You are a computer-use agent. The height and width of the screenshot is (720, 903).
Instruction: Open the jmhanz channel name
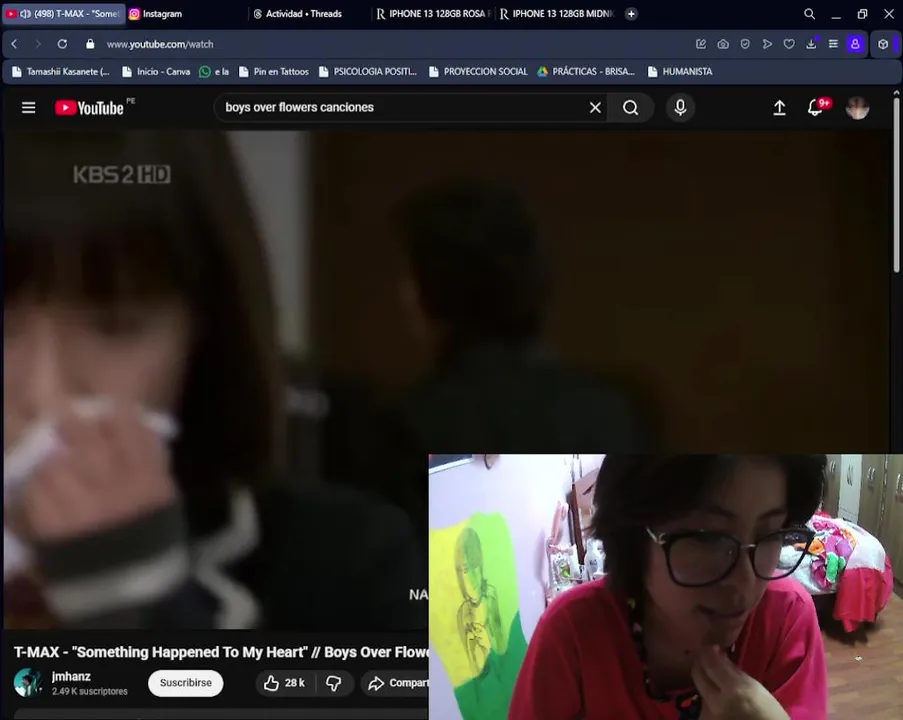71,676
